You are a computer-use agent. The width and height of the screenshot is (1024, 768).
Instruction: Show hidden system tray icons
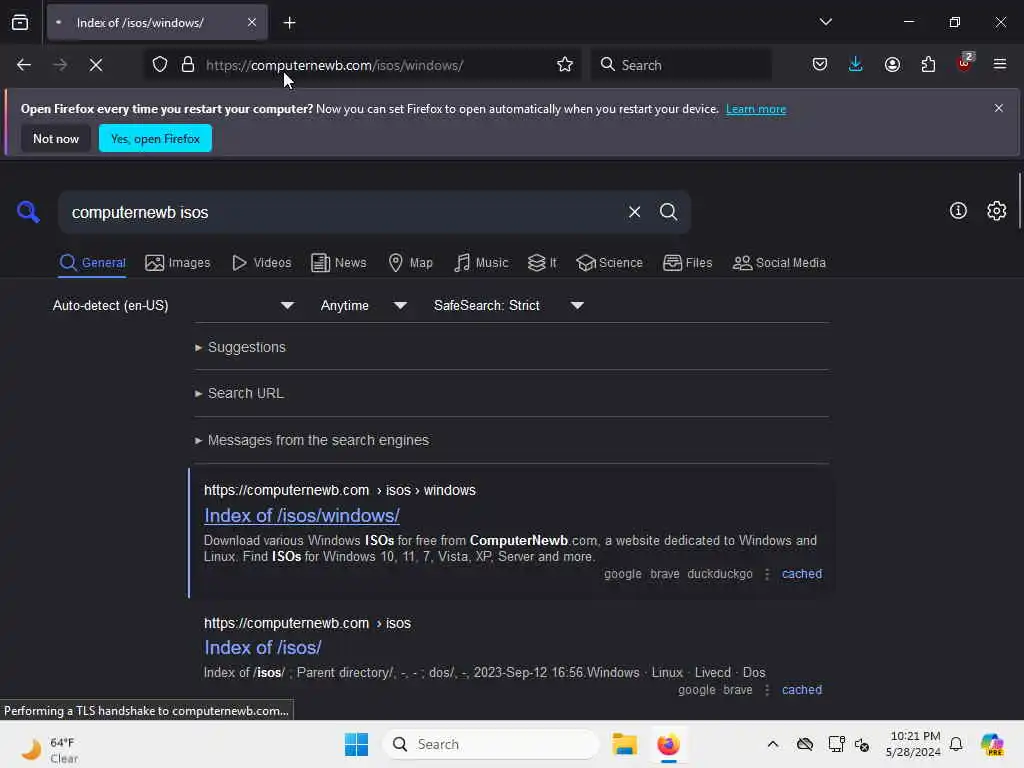[773, 744]
